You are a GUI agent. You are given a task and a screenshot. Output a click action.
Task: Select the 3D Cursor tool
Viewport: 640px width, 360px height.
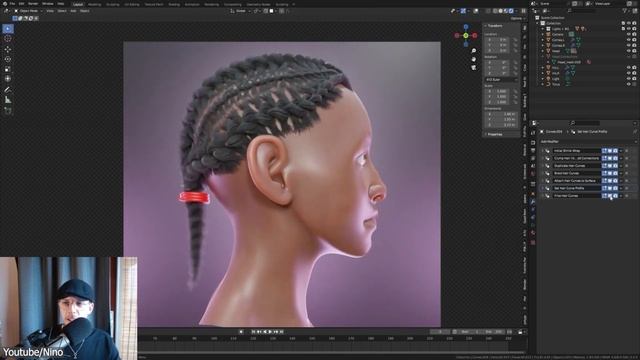click(8, 39)
